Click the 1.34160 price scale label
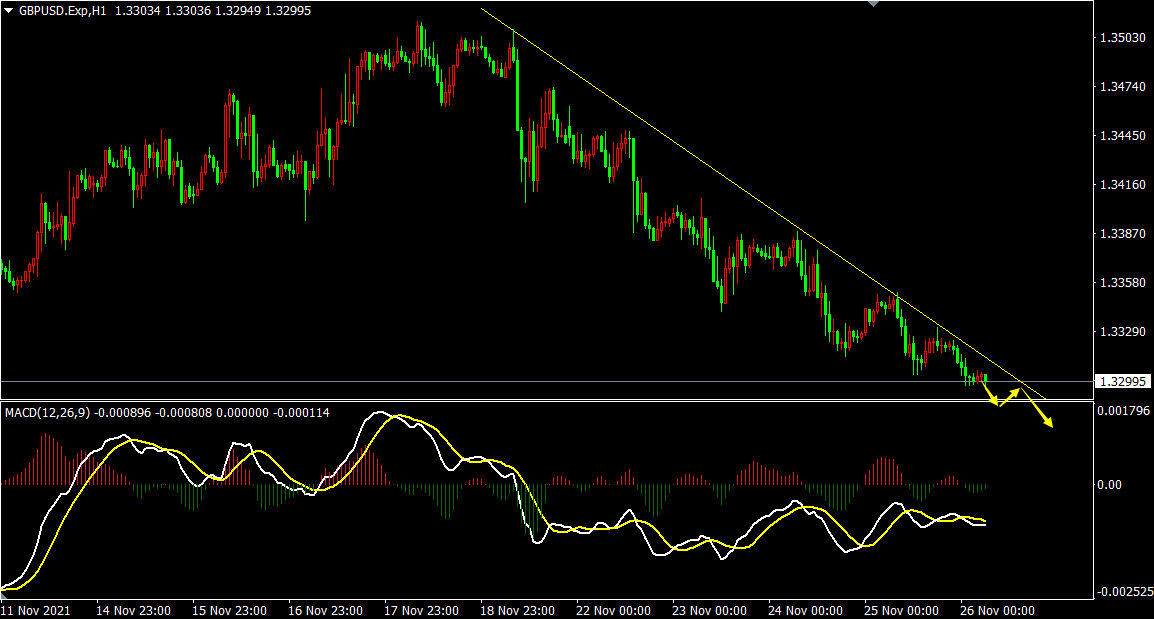 click(1121, 185)
